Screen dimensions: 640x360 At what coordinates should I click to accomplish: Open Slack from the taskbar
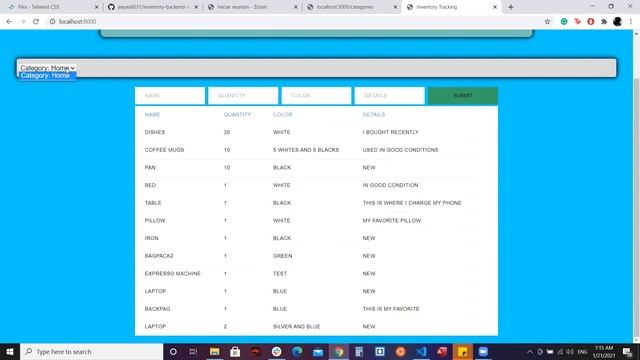(x=276, y=351)
